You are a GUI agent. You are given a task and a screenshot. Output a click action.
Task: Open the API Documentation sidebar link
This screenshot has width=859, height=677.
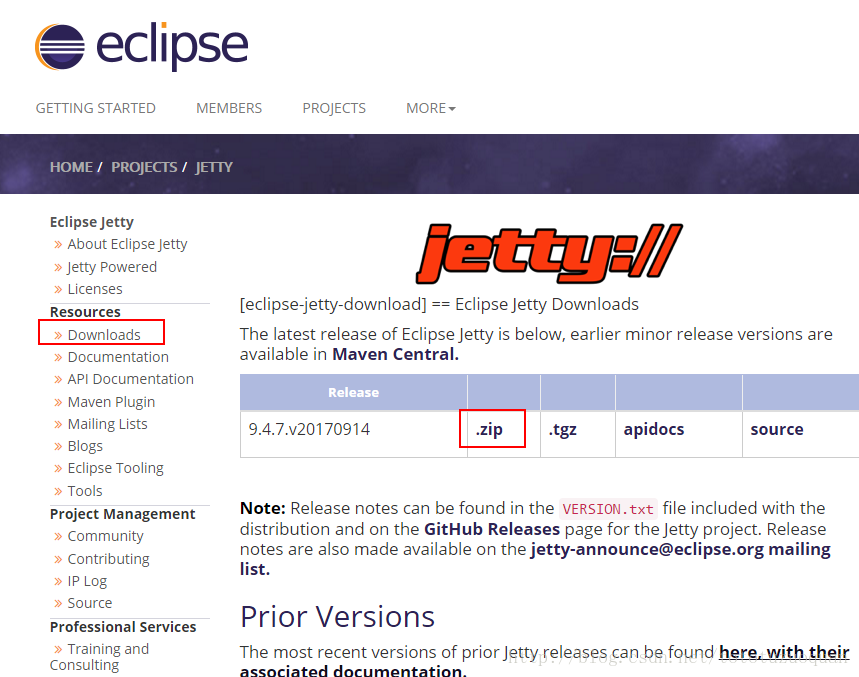click(130, 378)
